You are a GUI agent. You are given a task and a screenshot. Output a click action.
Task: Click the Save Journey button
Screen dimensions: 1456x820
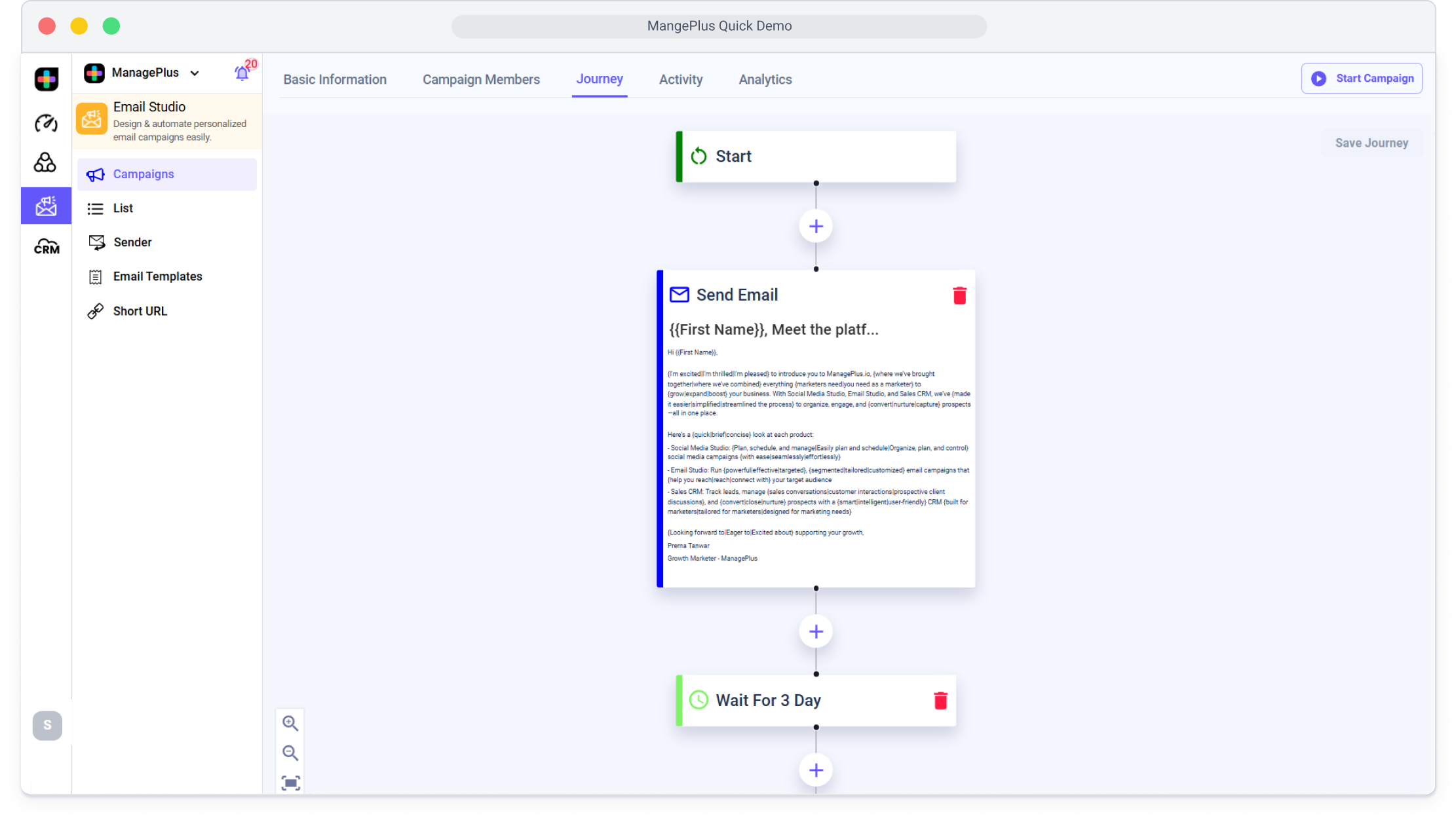(1371, 143)
